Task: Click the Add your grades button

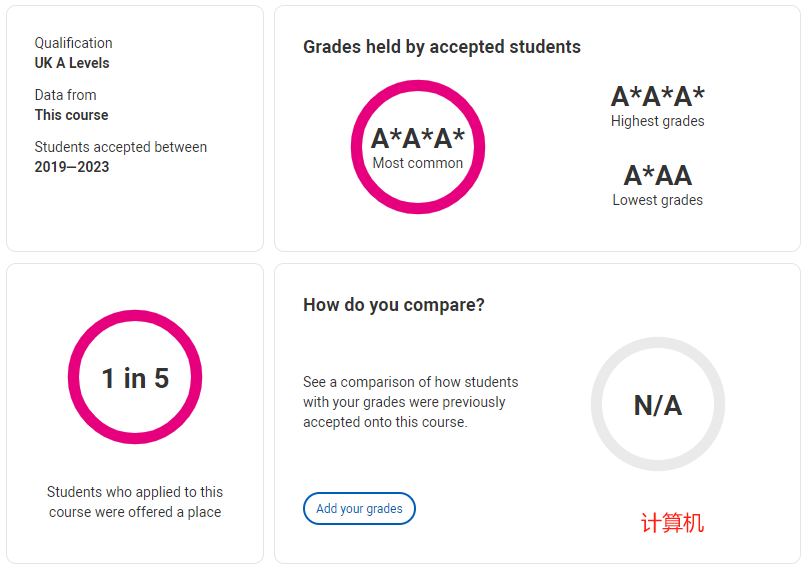Action: click(x=359, y=508)
